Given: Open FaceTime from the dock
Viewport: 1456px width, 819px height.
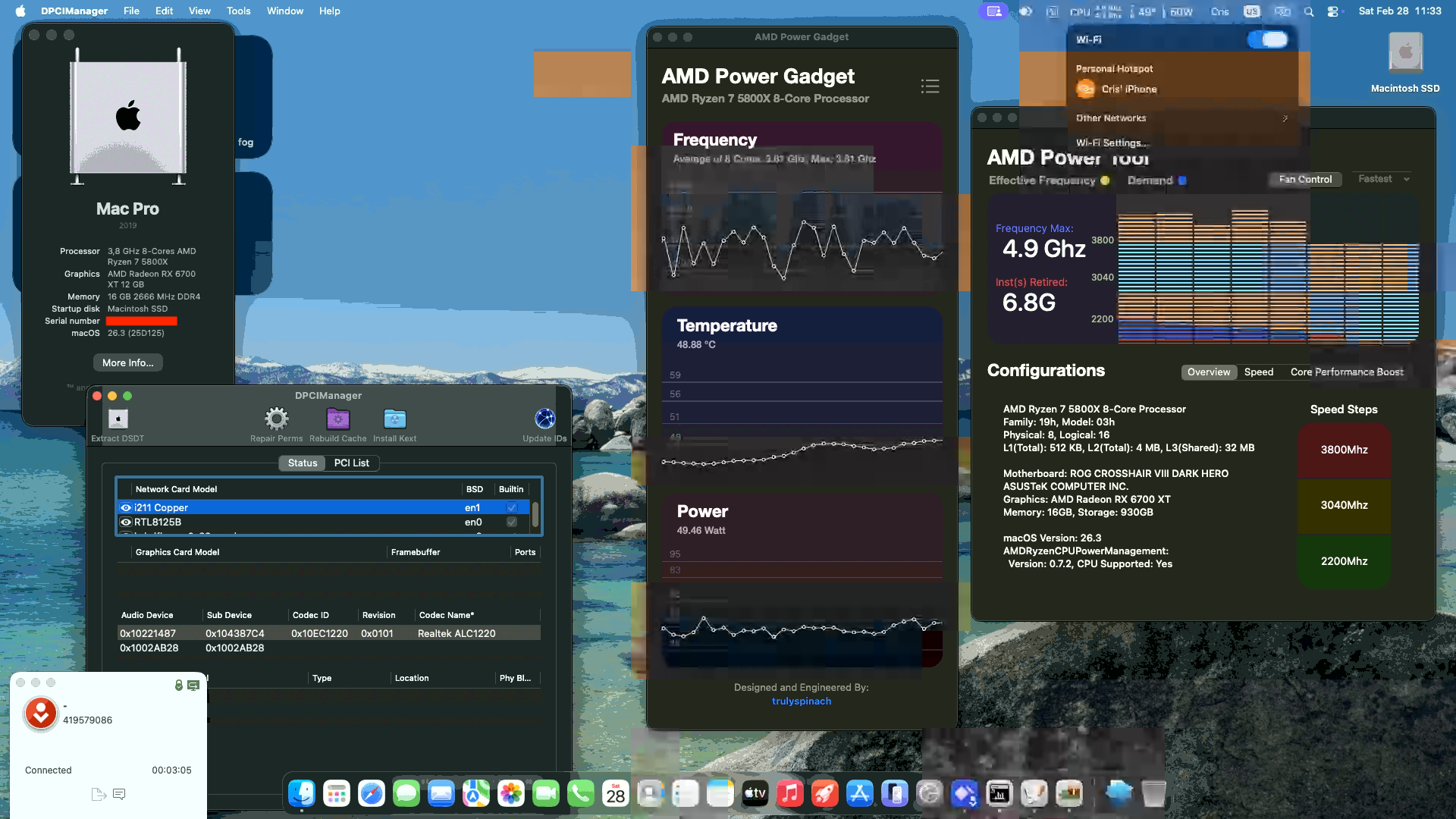Looking at the screenshot, I should [x=546, y=794].
